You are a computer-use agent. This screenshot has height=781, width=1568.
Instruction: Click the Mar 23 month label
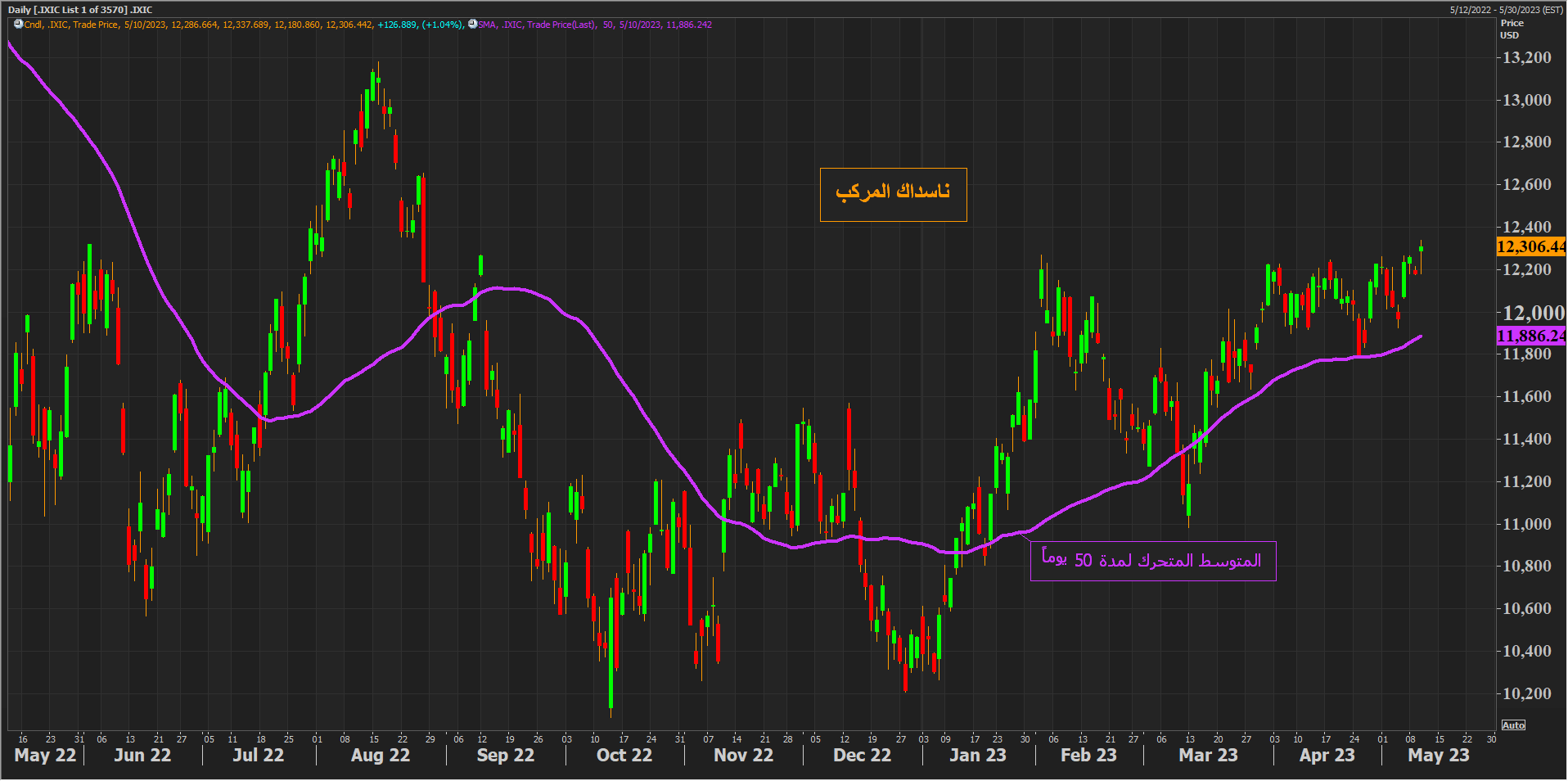coord(1208,756)
